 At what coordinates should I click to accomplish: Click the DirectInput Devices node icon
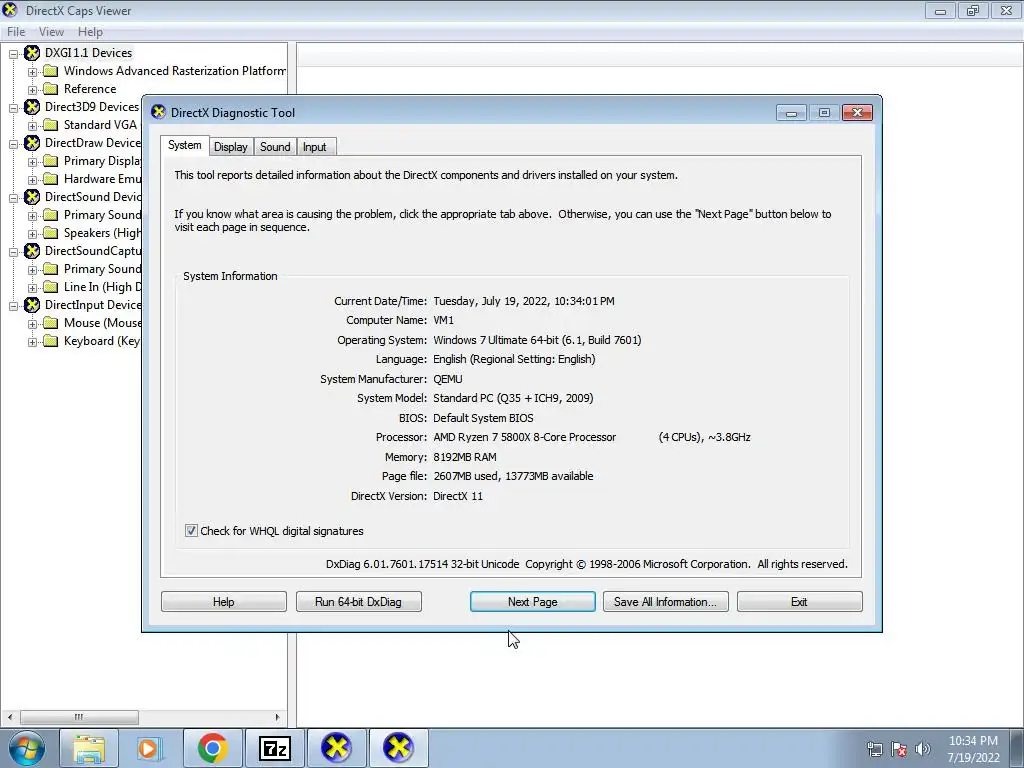click(x=32, y=305)
